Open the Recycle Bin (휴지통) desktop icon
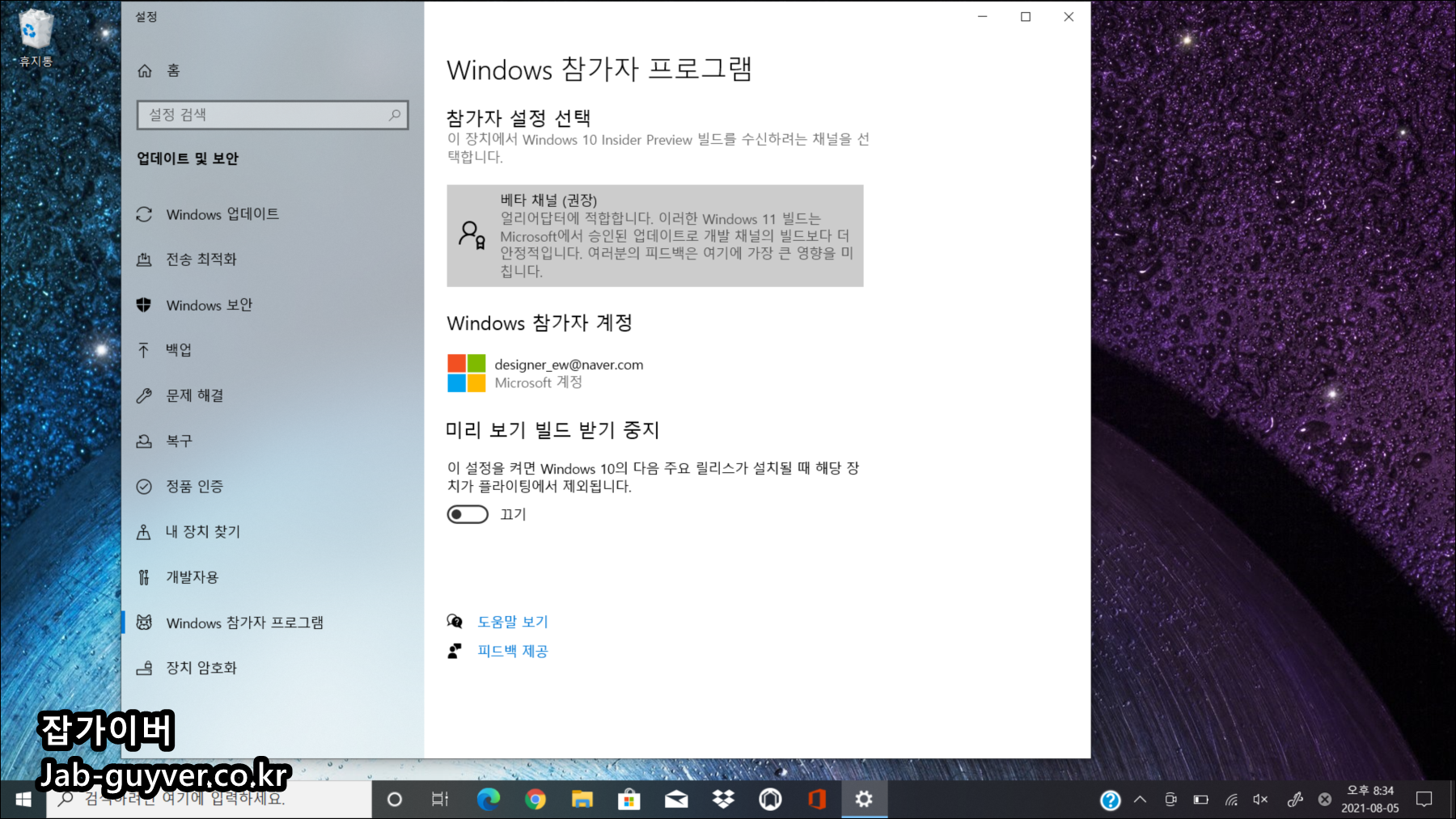The width and height of the screenshot is (1456, 819). click(x=35, y=38)
